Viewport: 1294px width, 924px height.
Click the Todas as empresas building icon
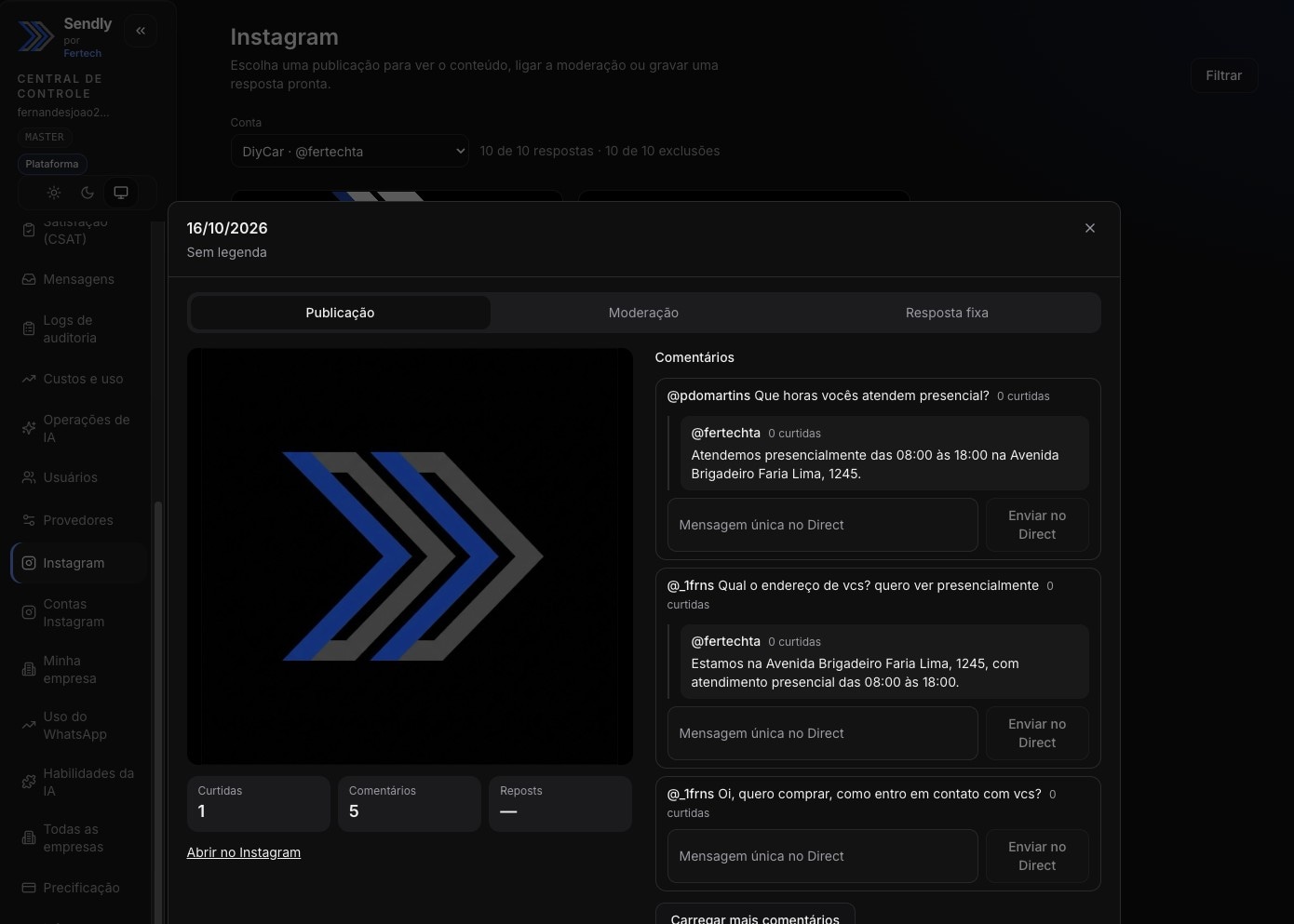[x=29, y=837]
